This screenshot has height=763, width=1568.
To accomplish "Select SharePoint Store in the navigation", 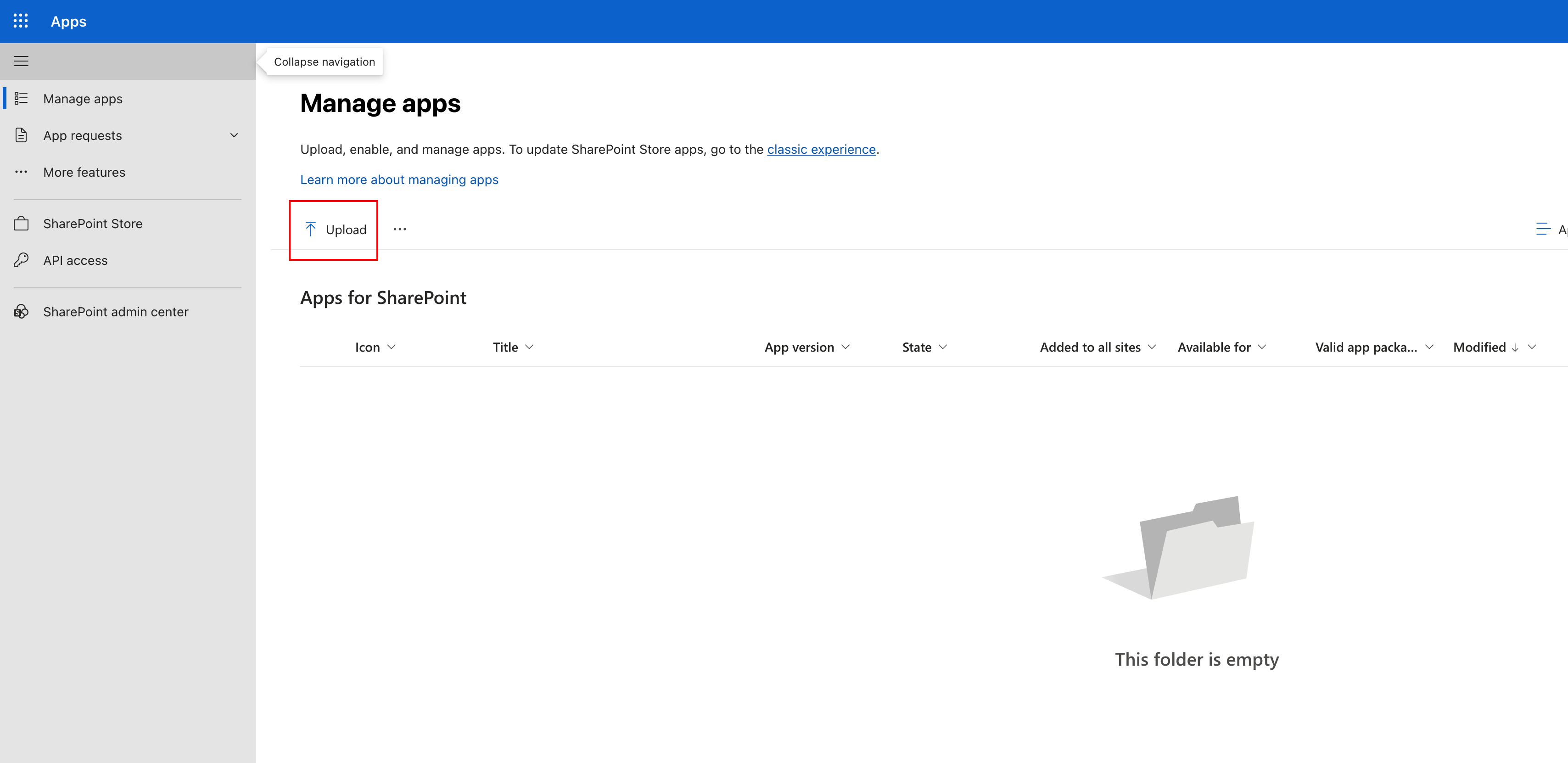I will [92, 223].
